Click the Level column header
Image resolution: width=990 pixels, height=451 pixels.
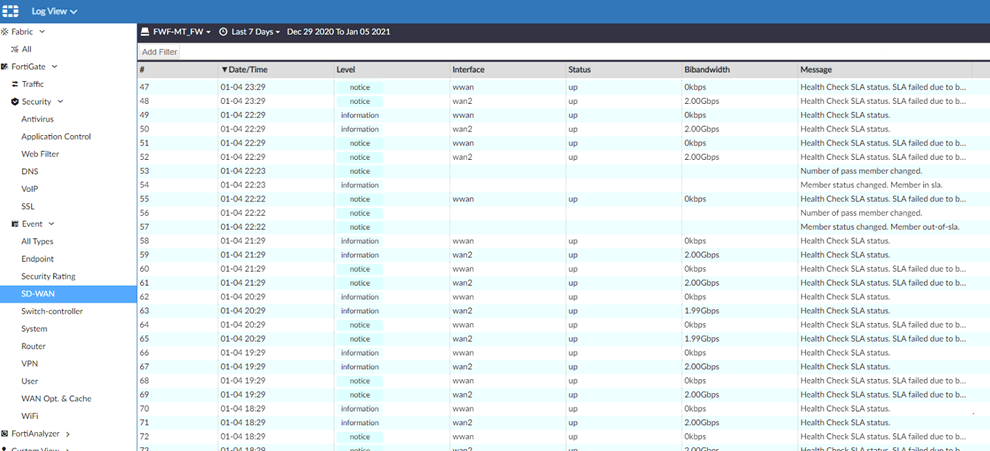tap(347, 69)
